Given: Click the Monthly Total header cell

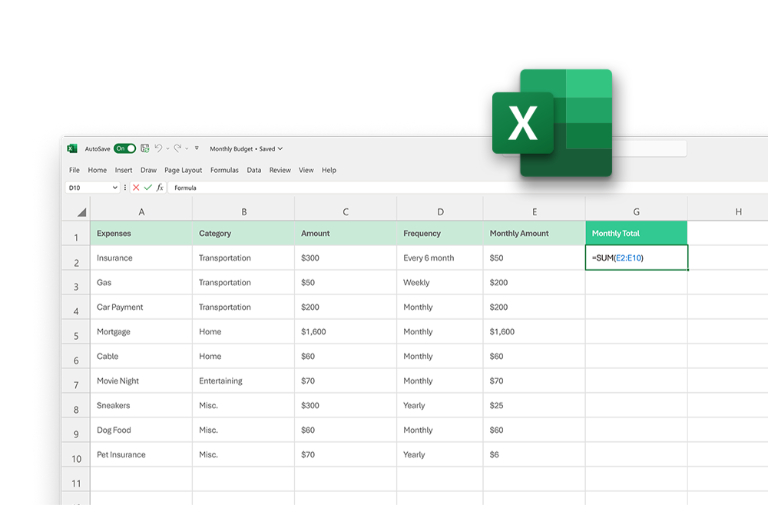Looking at the screenshot, I should [636, 233].
